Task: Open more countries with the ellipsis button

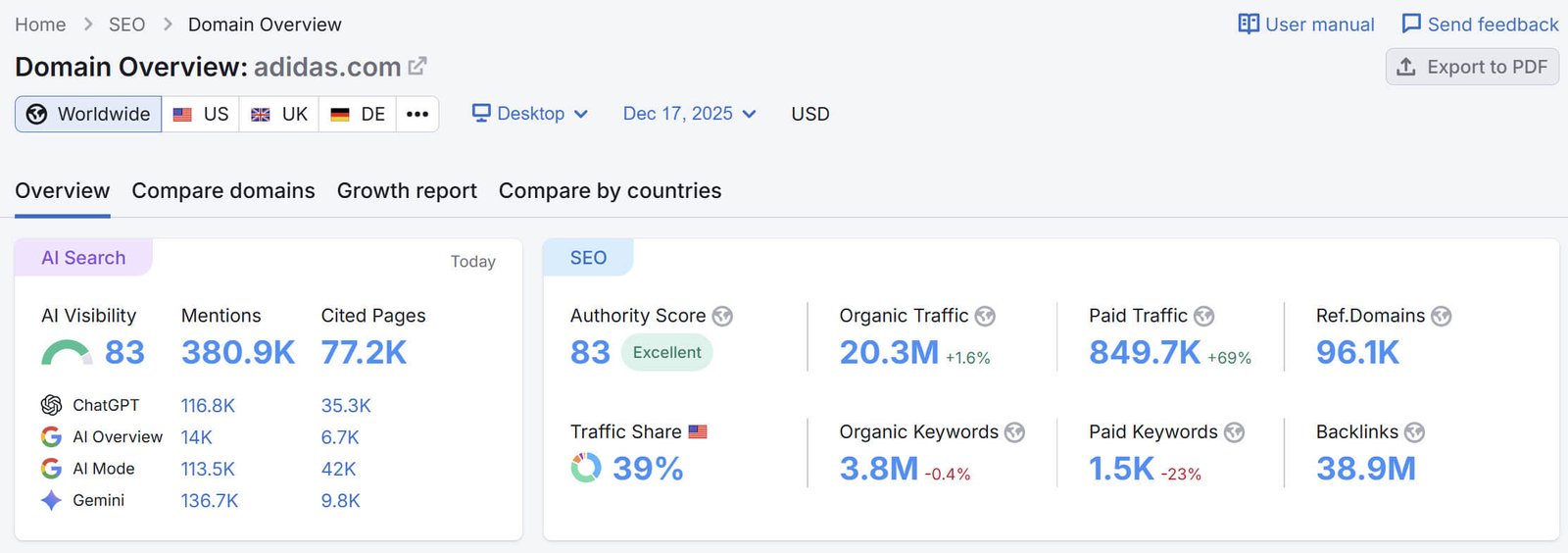Action: (x=417, y=114)
